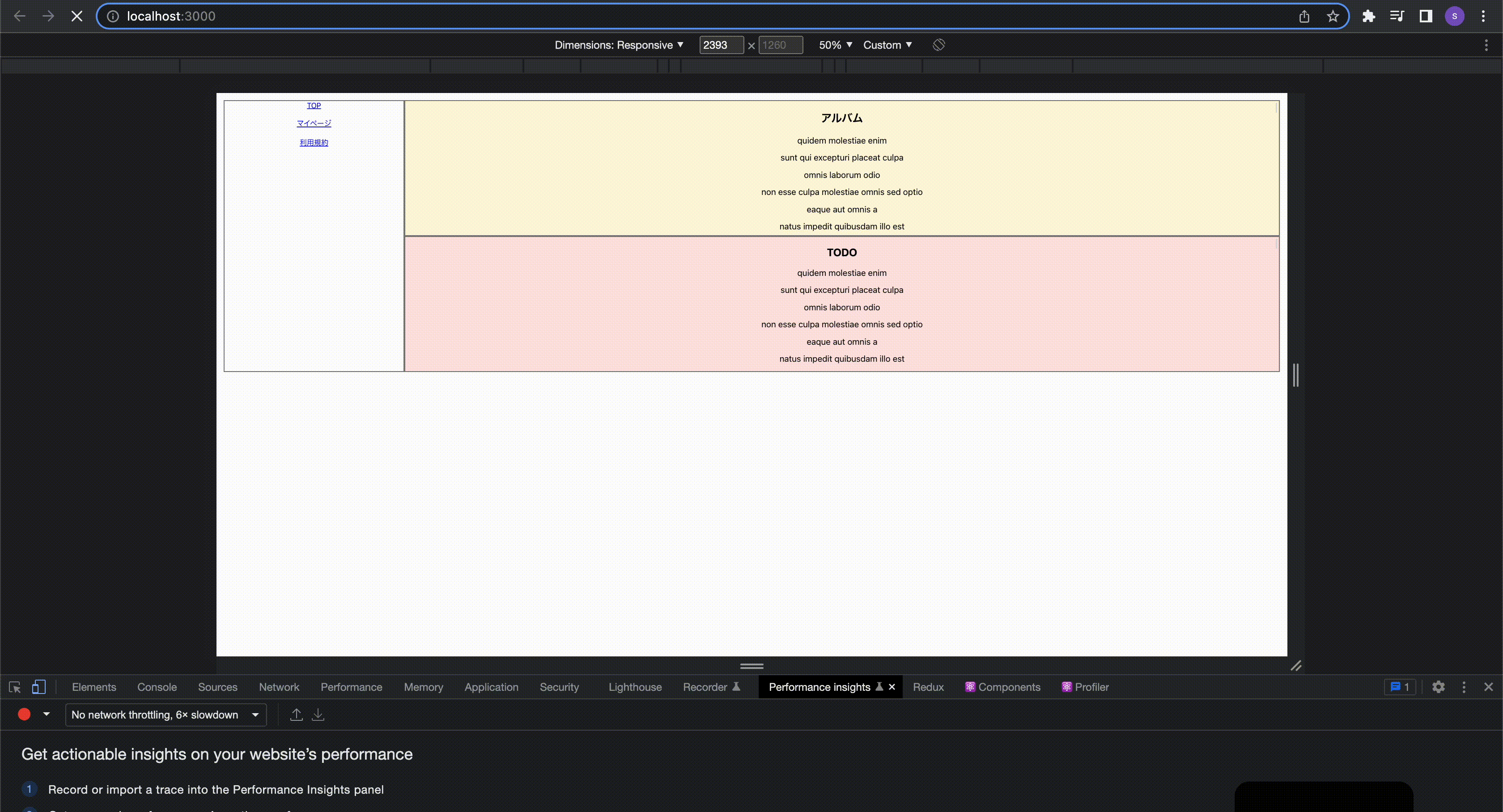Click the viewport width input field
This screenshot has width=1503, height=812.
pos(721,45)
